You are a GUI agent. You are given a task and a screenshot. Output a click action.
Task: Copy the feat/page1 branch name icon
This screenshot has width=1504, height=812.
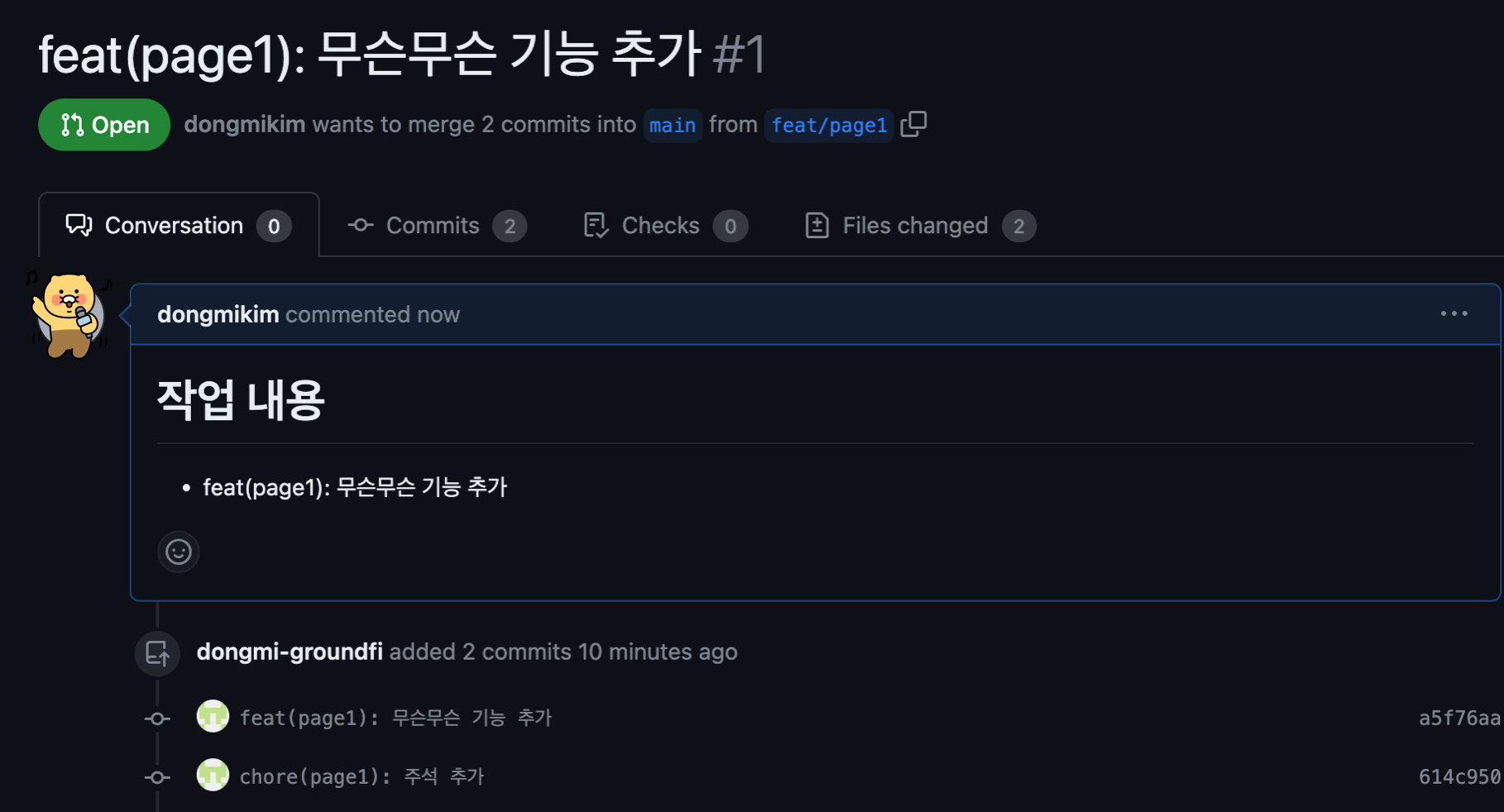[913, 124]
